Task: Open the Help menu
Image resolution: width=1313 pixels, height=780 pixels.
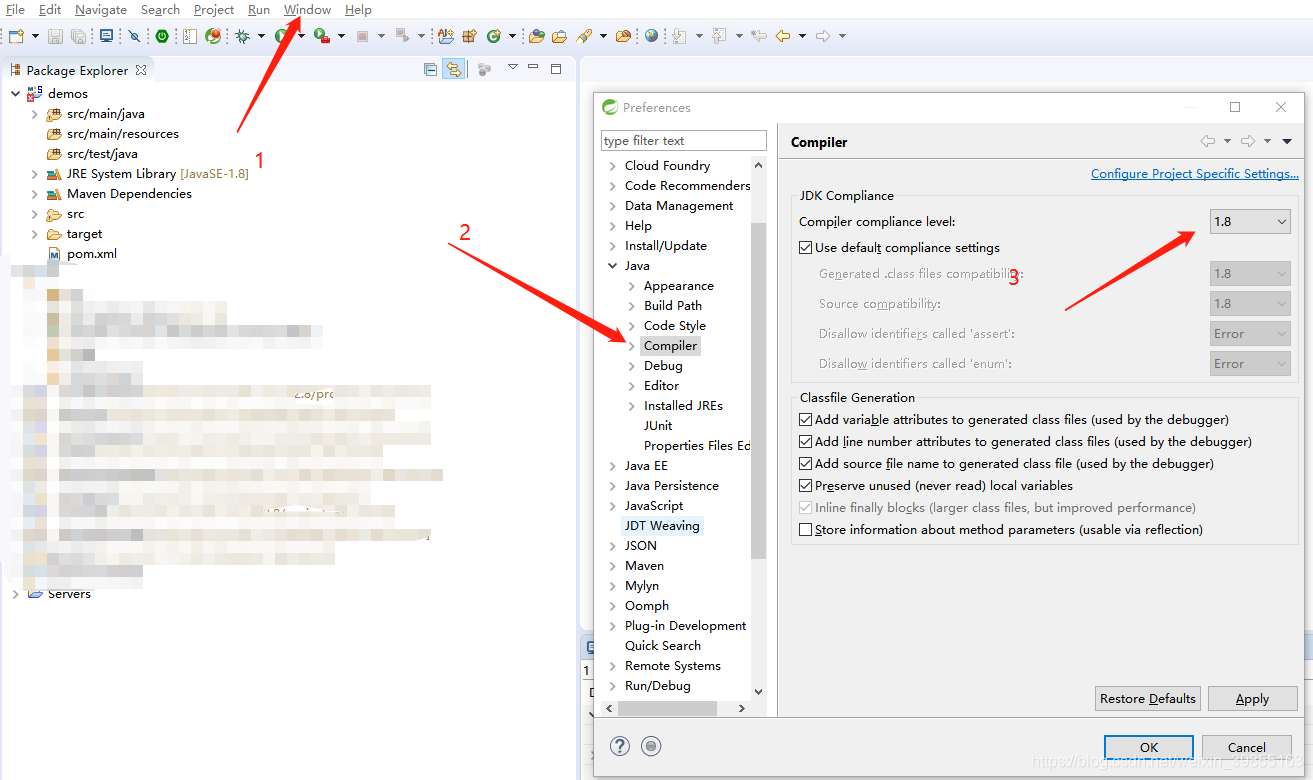Action: pyautogui.click(x=358, y=9)
